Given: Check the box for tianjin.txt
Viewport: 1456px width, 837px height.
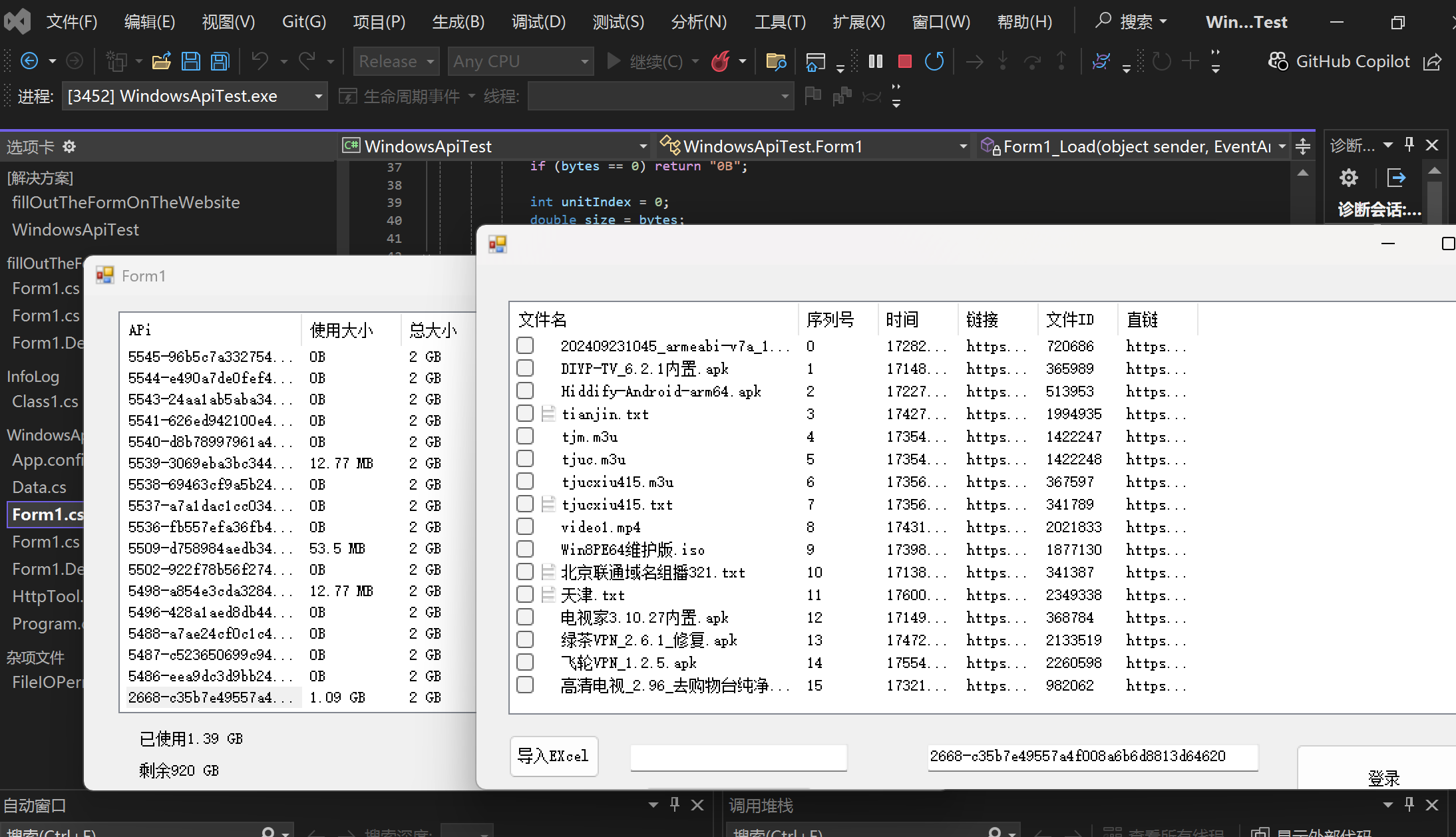Looking at the screenshot, I should 525,414.
